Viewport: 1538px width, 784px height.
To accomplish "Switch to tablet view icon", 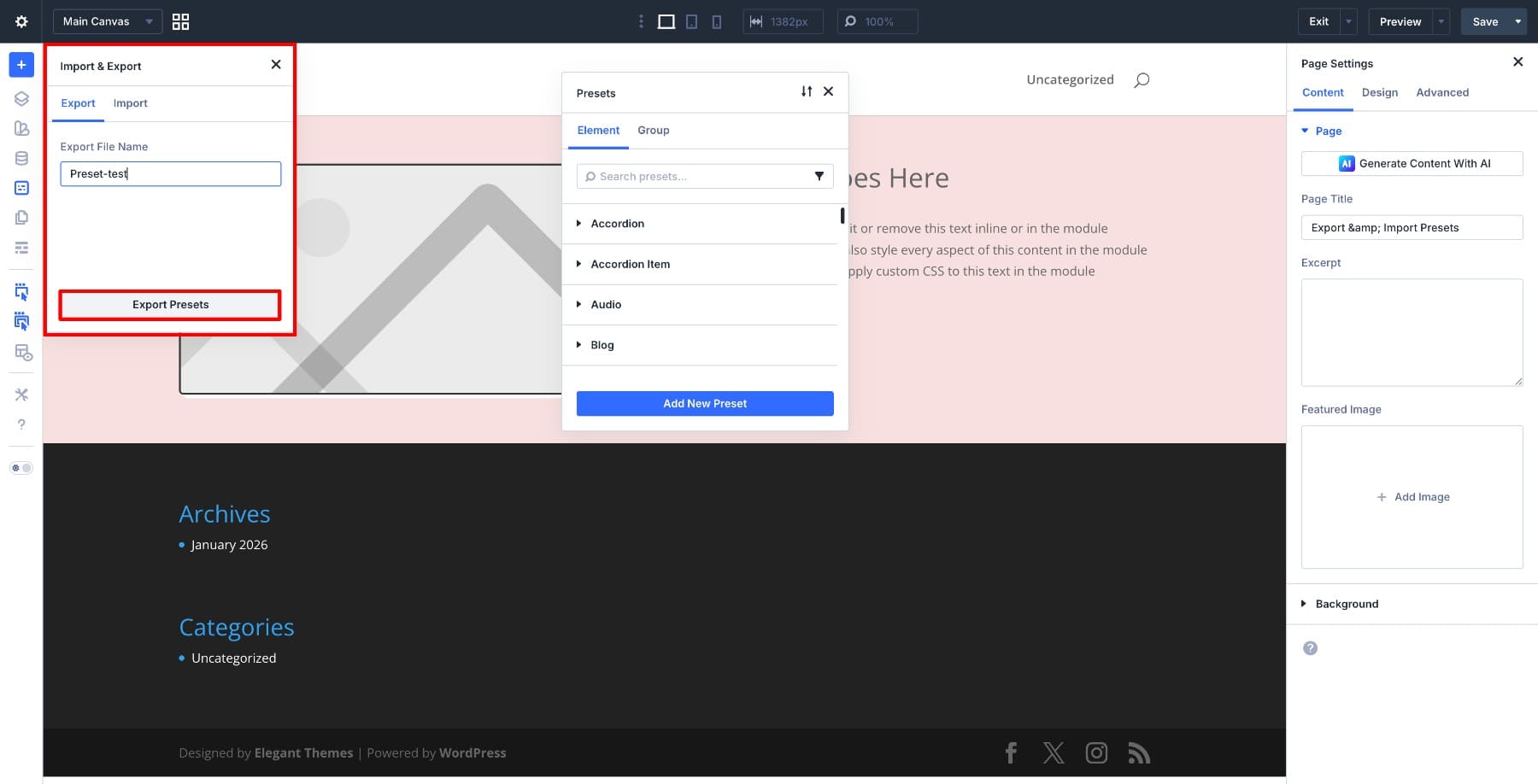I will point(691,21).
